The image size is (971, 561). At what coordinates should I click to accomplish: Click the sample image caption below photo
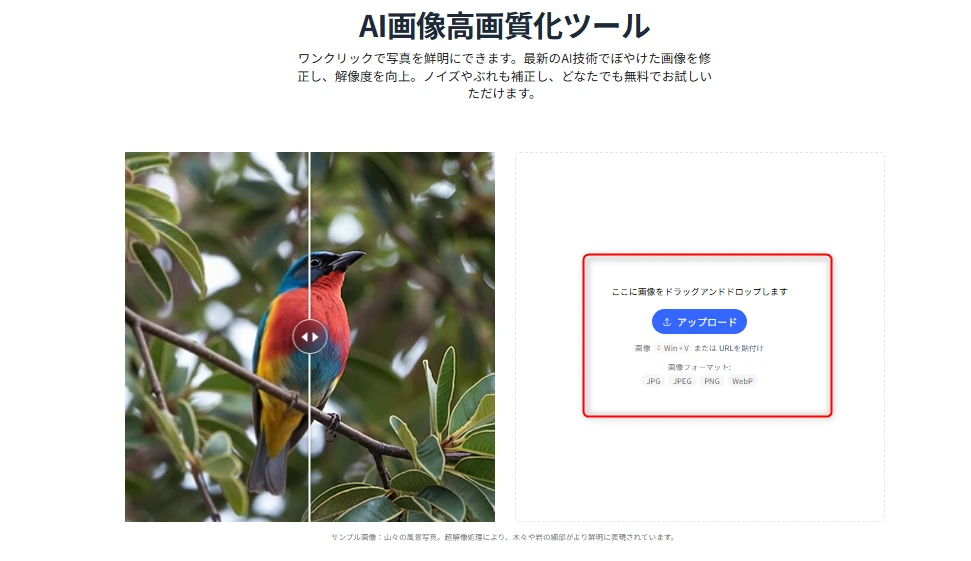503,537
